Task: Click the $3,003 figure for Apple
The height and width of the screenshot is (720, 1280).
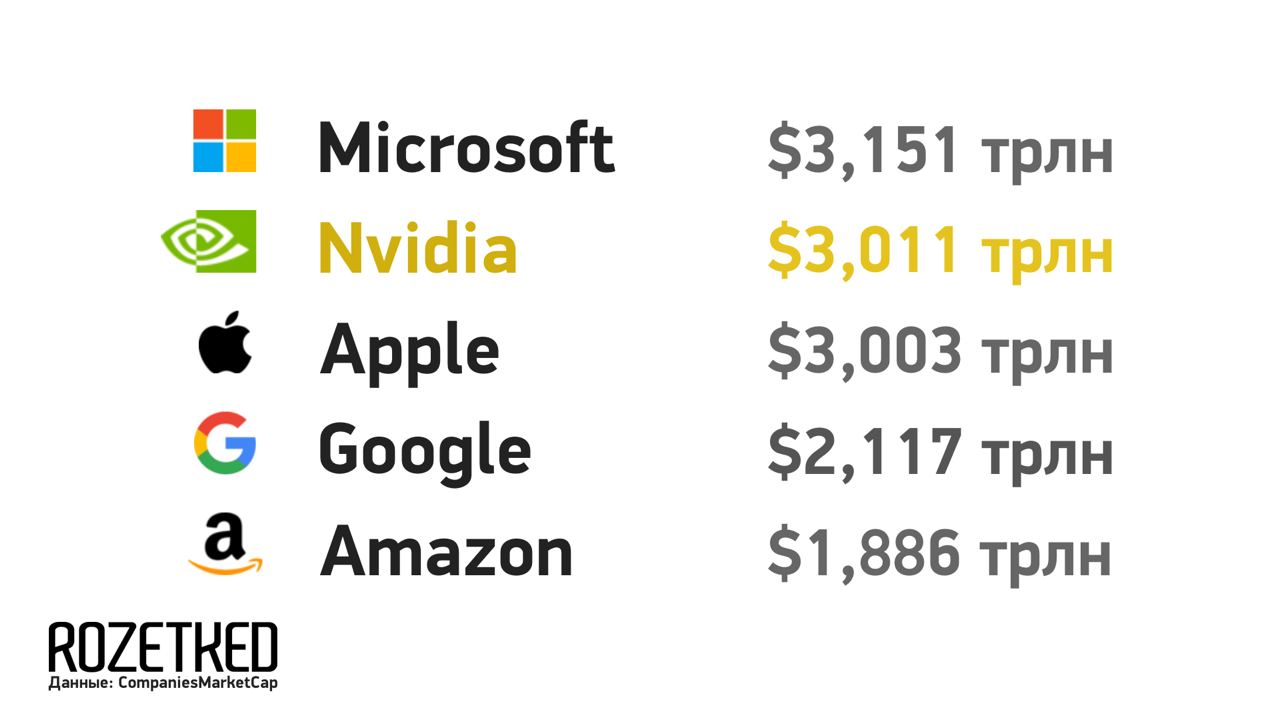Action: 864,351
